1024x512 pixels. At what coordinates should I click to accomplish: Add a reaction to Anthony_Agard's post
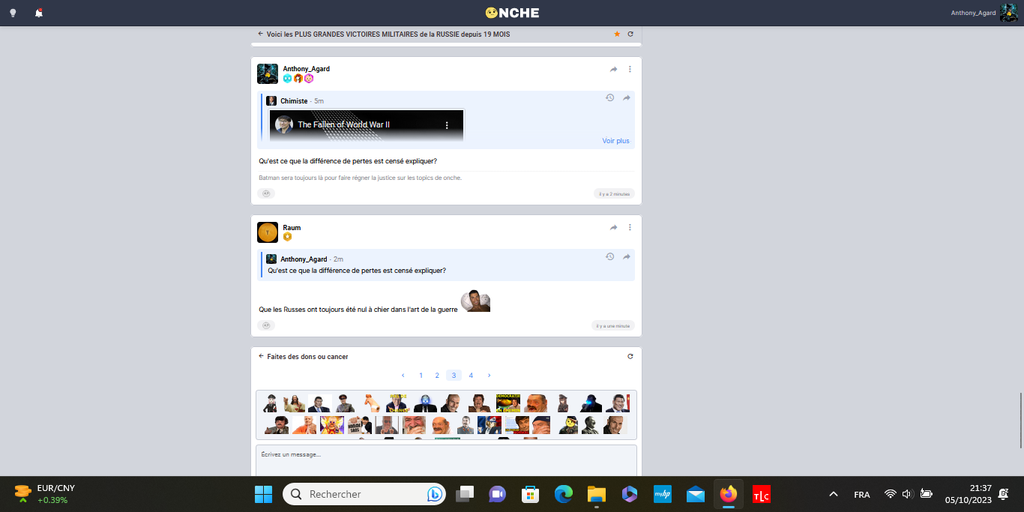pos(266,193)
